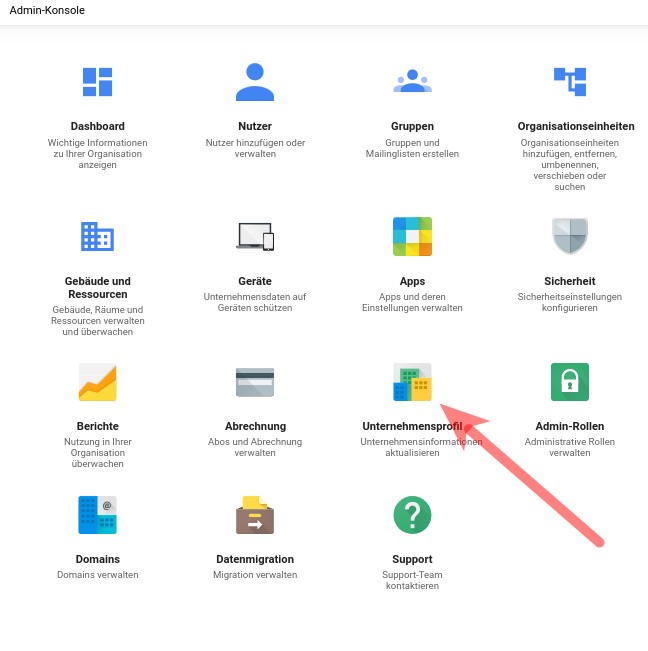Select the Organisationseinheiten hierarchy icon

click(570, 81)
